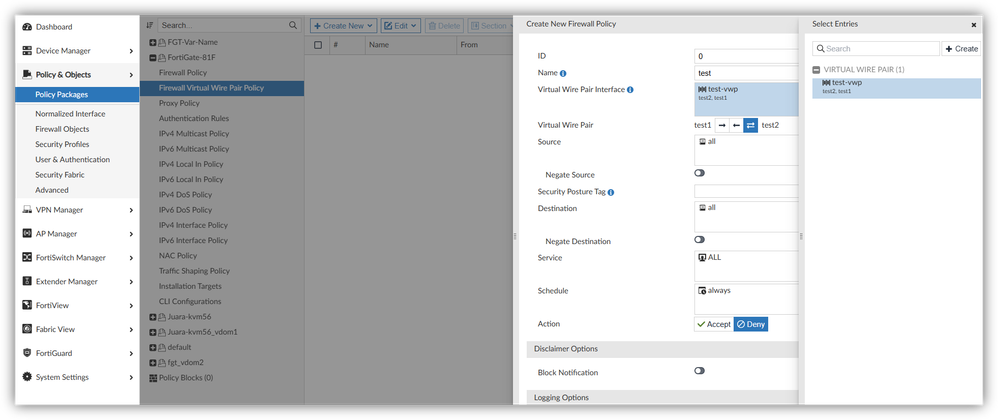The width and height of the screenshot is (998, 420).
Task: Click the AP Manager icon
Action: [x=27, y=234]
